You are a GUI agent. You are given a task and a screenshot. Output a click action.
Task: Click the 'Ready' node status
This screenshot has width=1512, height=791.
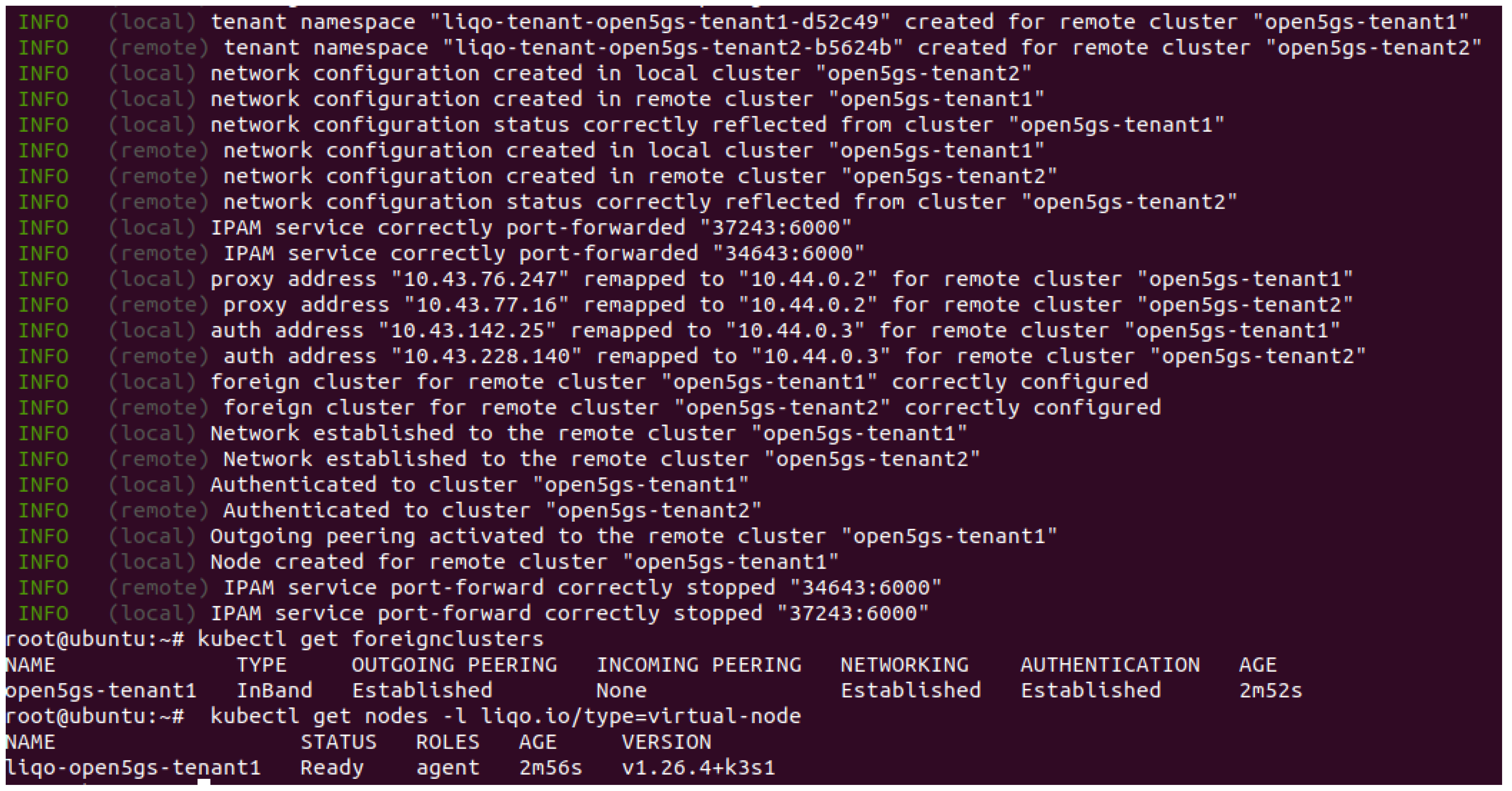(x=332, y=768)
